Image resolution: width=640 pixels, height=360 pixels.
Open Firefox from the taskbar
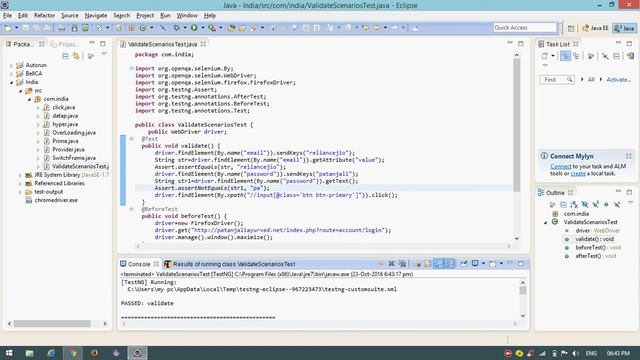coord(94,353)
